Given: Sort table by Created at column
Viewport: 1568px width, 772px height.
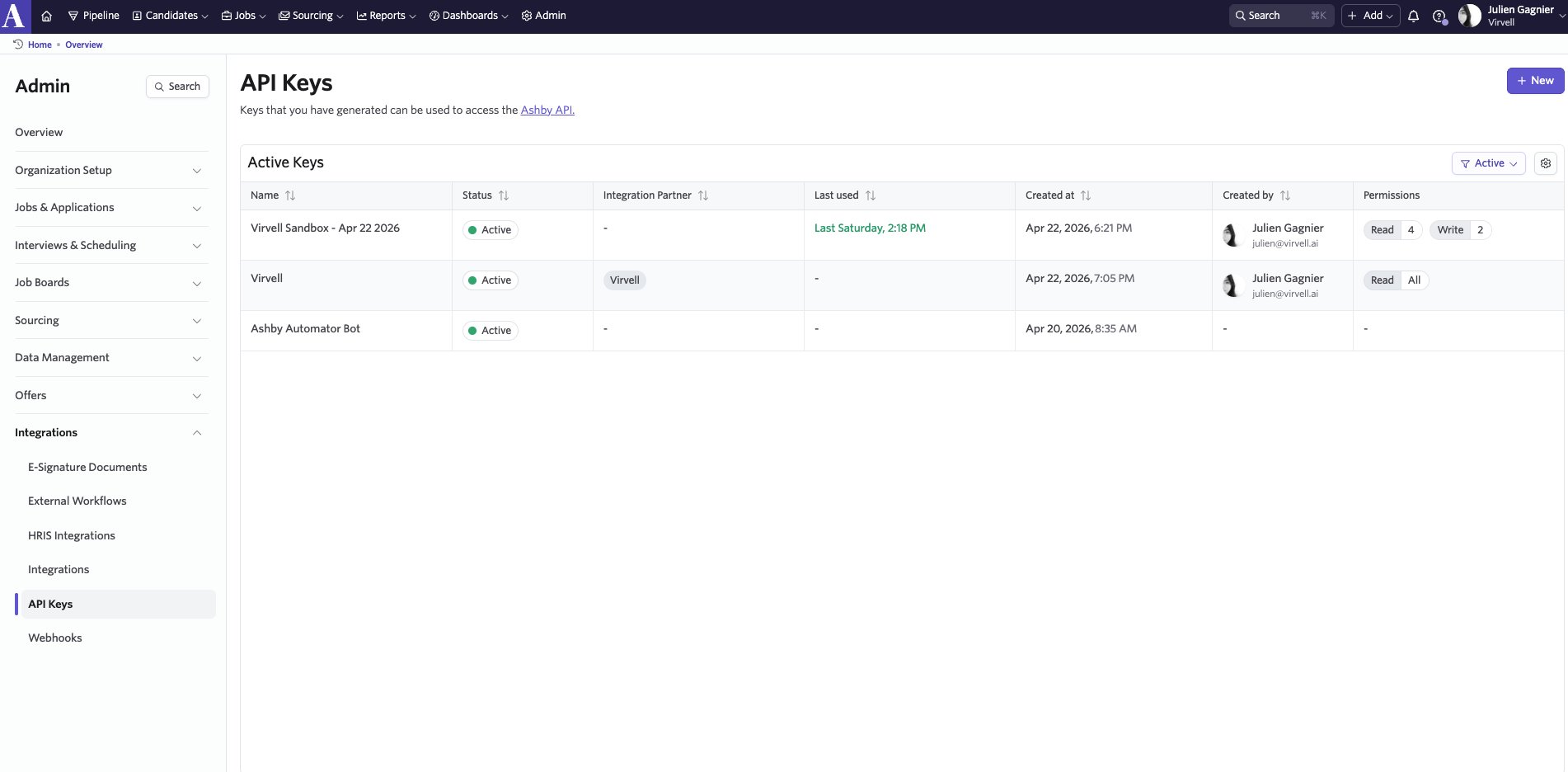Looking at the screenshot, I should (x=1086, y=195).
